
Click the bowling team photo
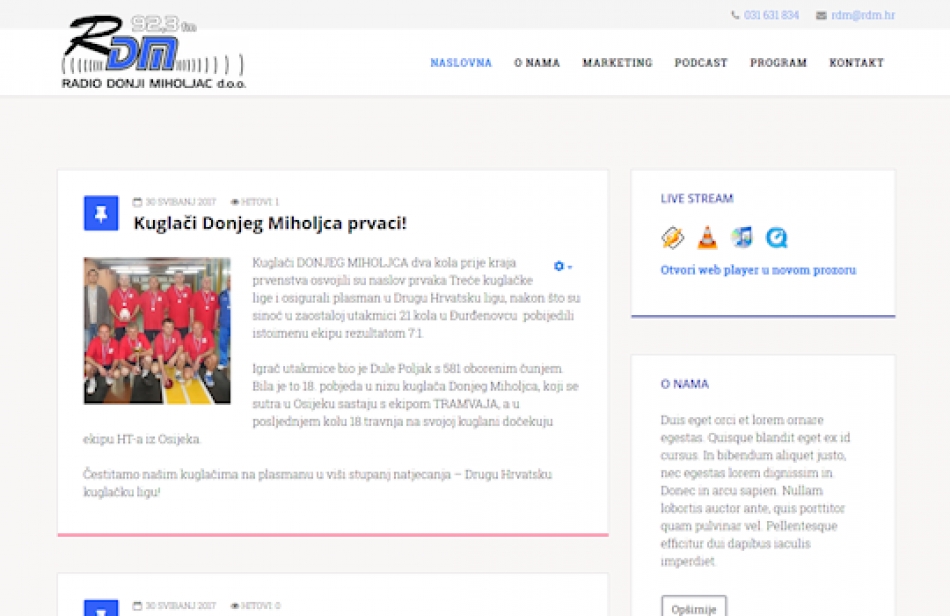[x=158, y=330]
